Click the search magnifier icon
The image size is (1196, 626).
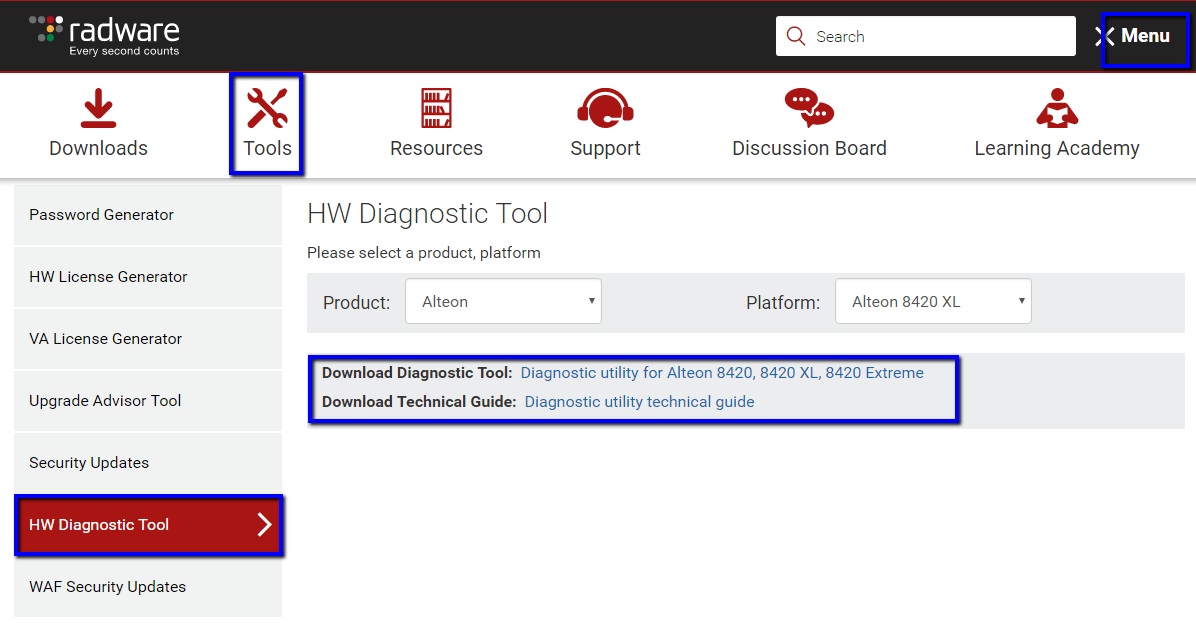[x=796, y=35]
